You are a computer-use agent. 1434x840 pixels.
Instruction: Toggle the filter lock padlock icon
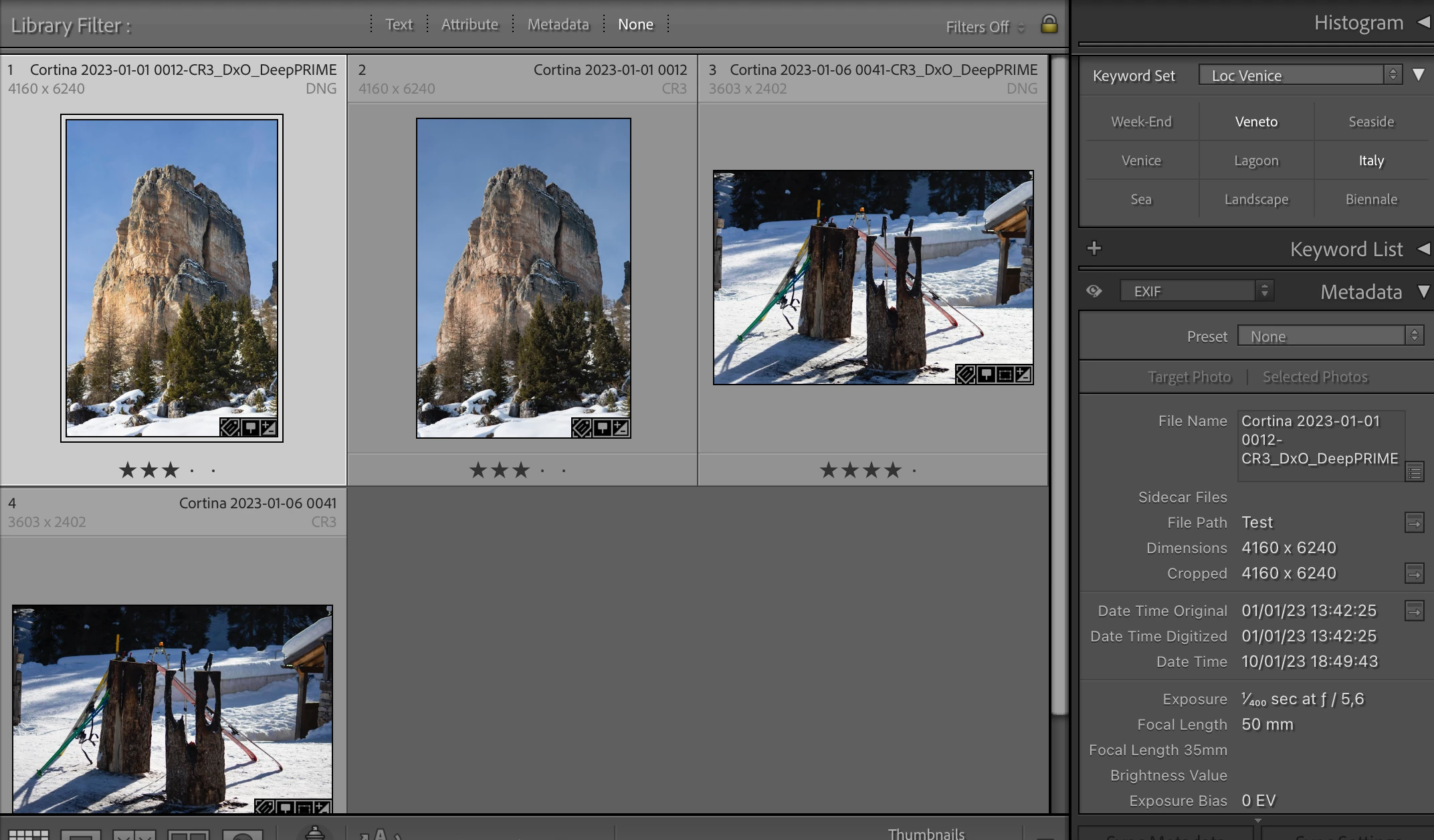1049,25
